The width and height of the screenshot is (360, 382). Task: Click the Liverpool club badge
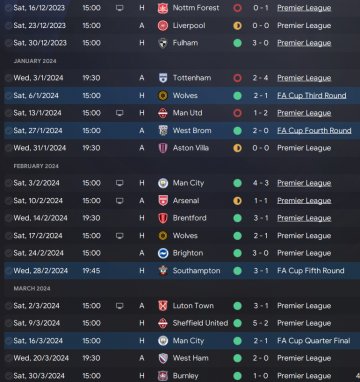pos(163,26)
